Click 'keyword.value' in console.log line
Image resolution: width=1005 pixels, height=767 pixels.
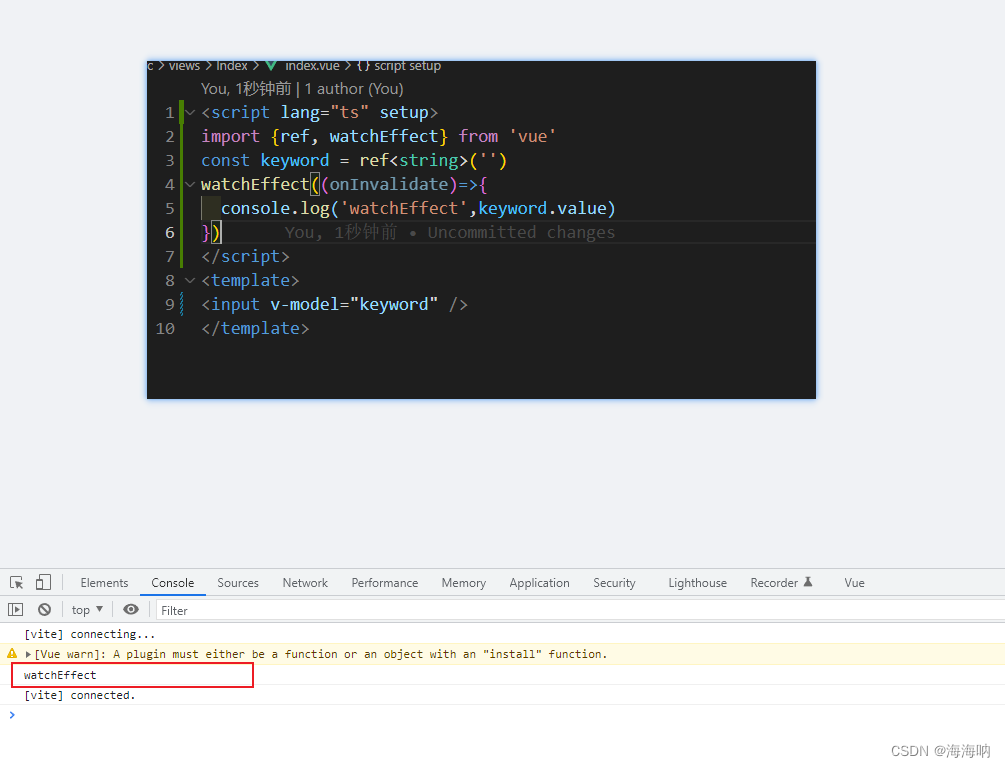click(x=542, y=209)
